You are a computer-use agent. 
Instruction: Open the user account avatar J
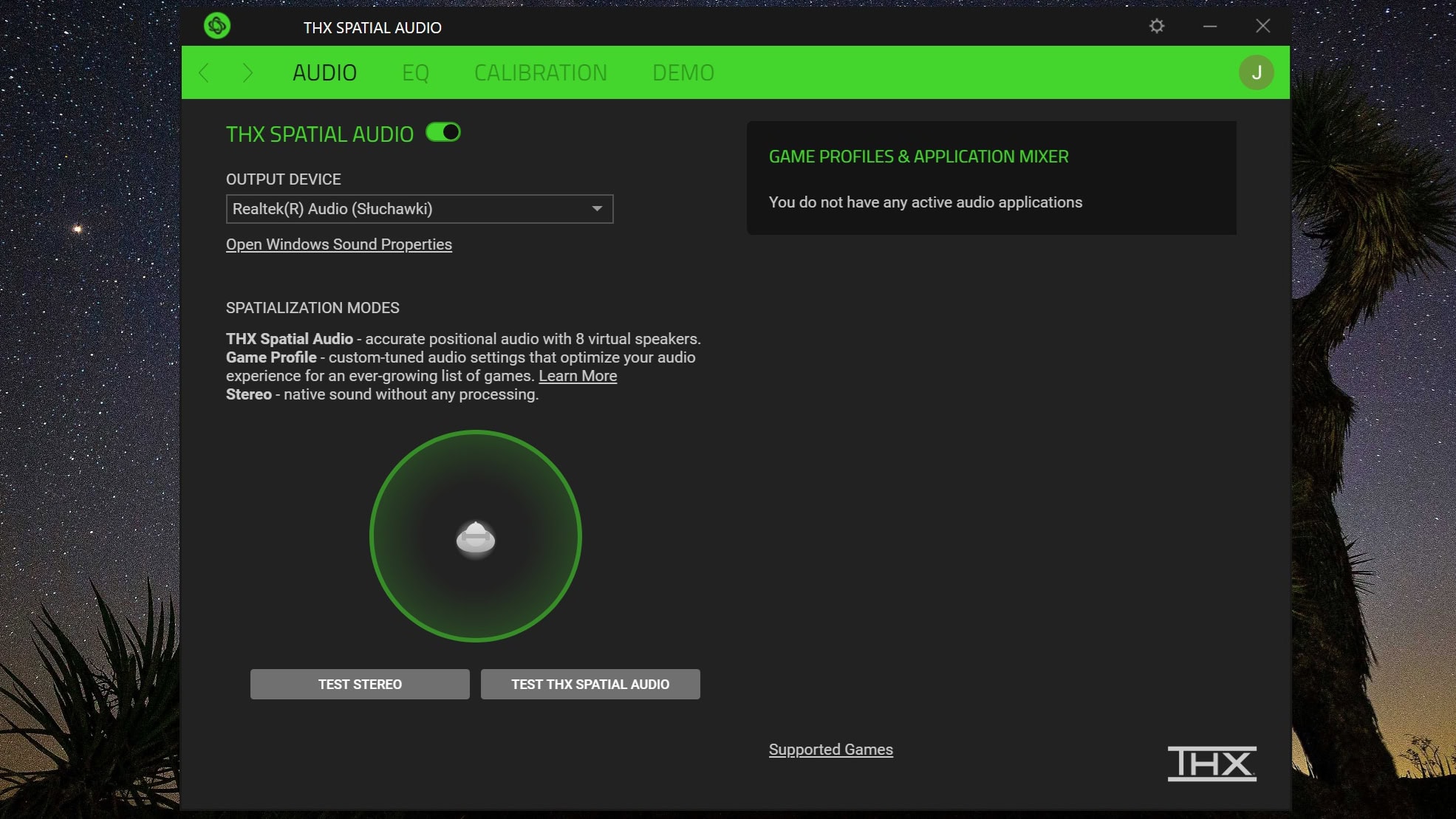[1256, 72]
